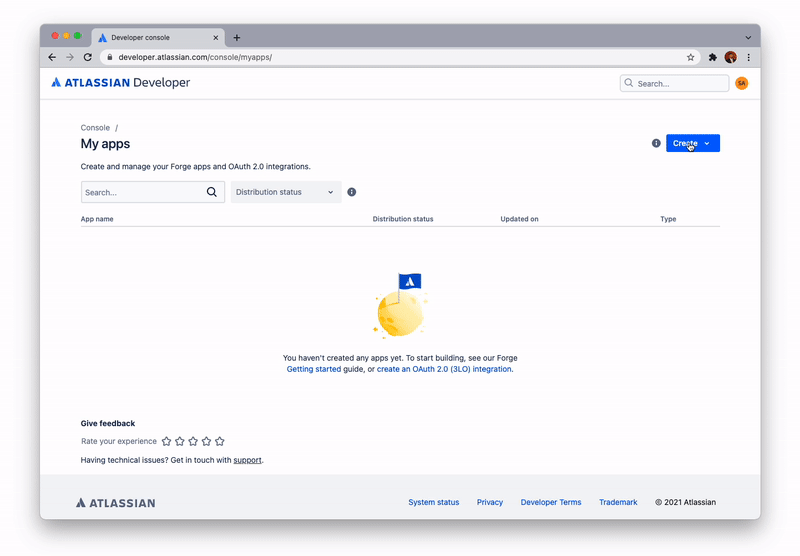
Task: Expand the Distribution status filter dropdown
Action: 286,192
